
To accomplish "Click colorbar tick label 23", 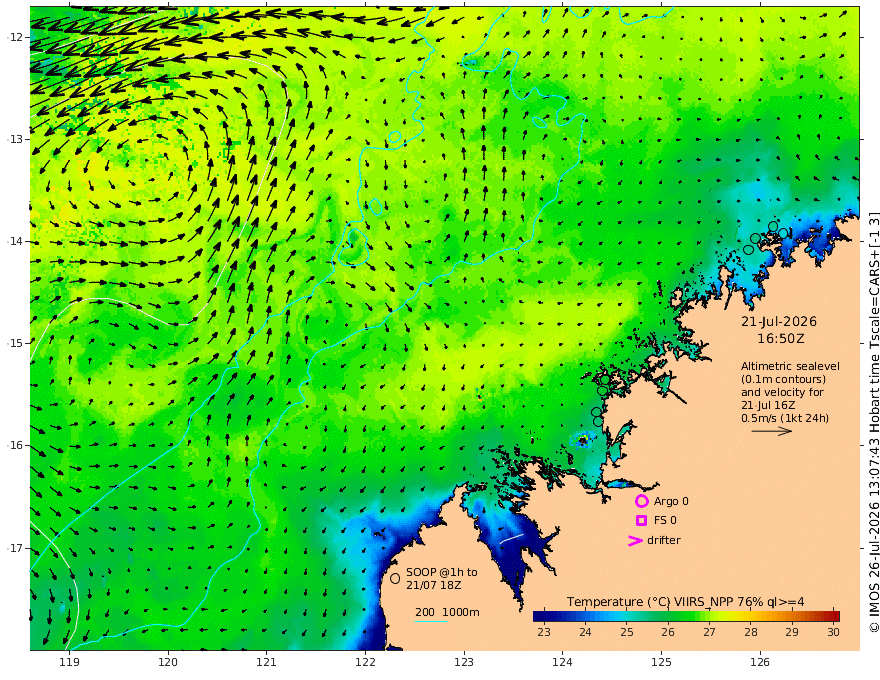I will 544,632.
